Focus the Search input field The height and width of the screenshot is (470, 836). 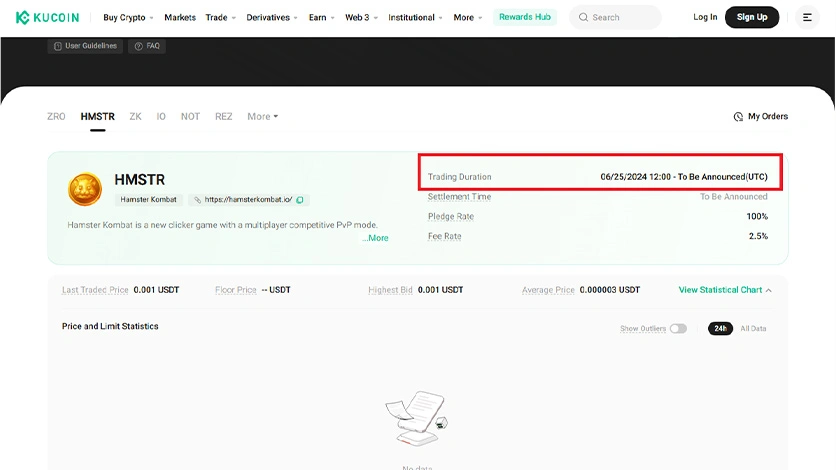615,18
